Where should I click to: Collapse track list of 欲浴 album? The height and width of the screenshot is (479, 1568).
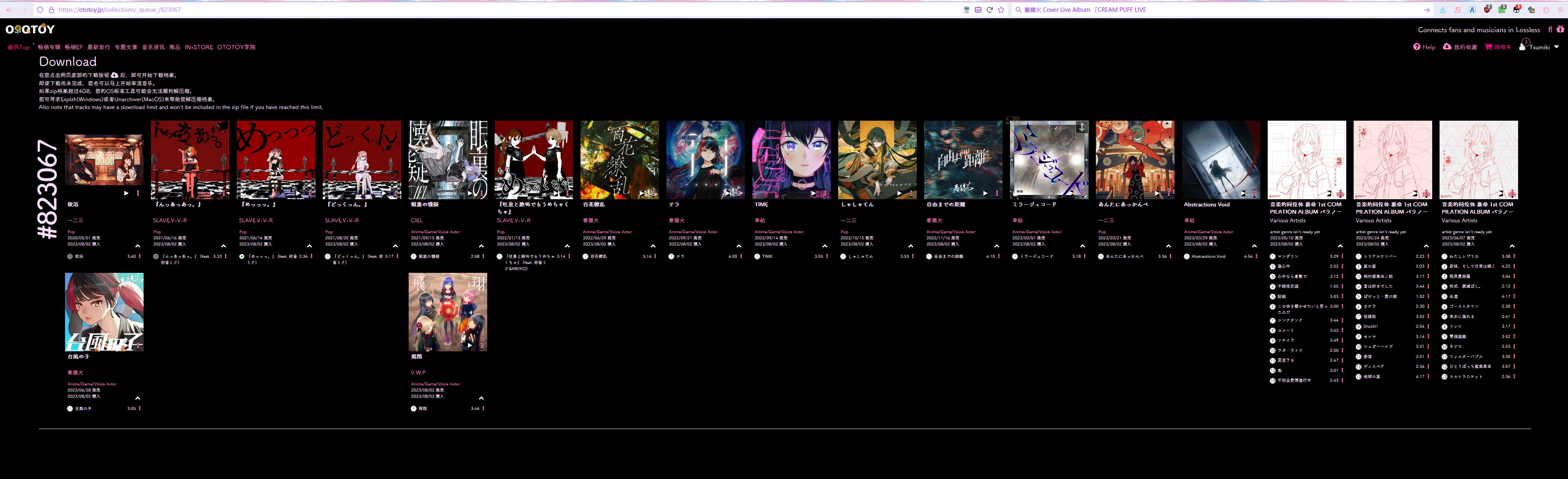click(x=137, y=246)
